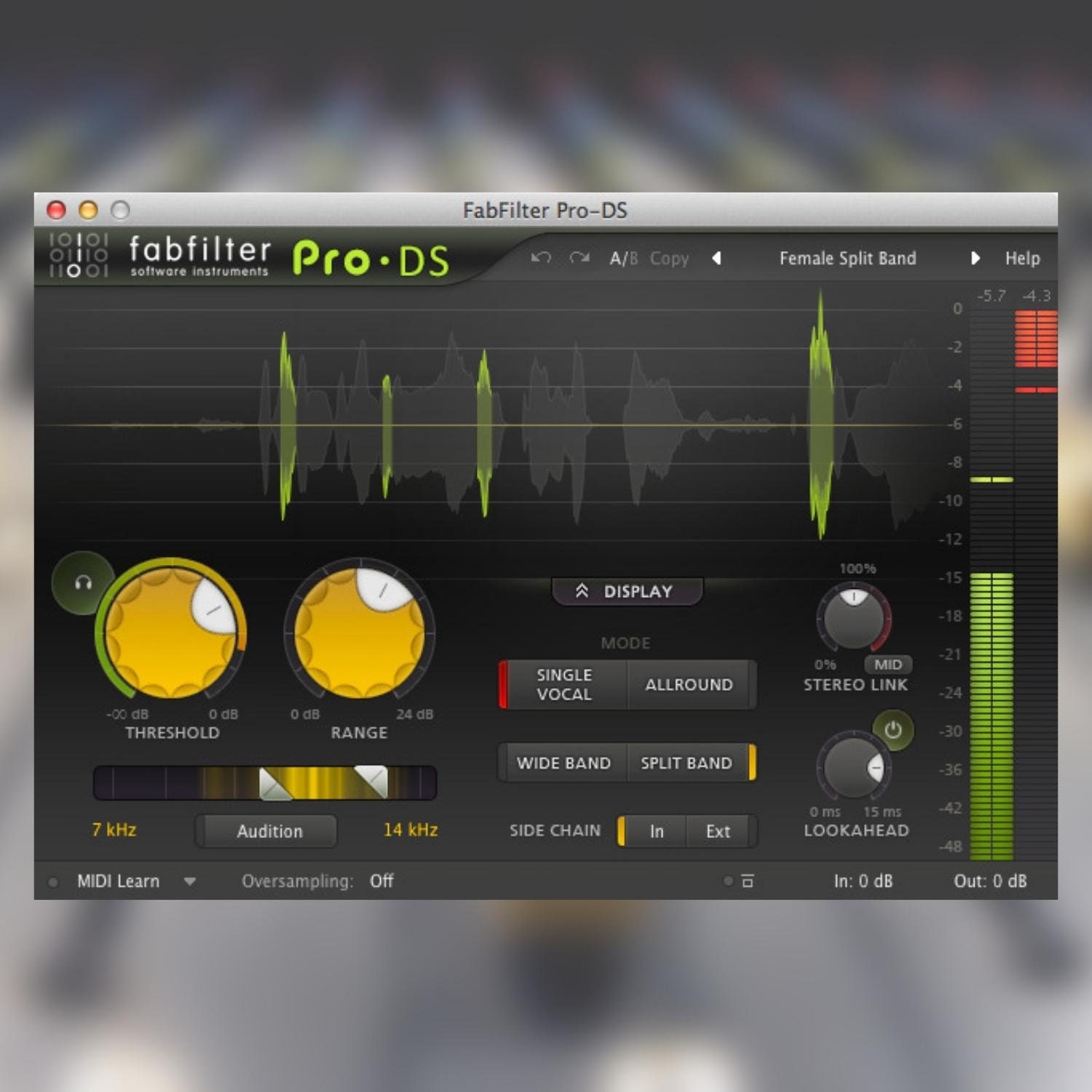Click the -4.3 peak level readout
Viewport: 1092px width, 1092px height.
(1037, 296)
